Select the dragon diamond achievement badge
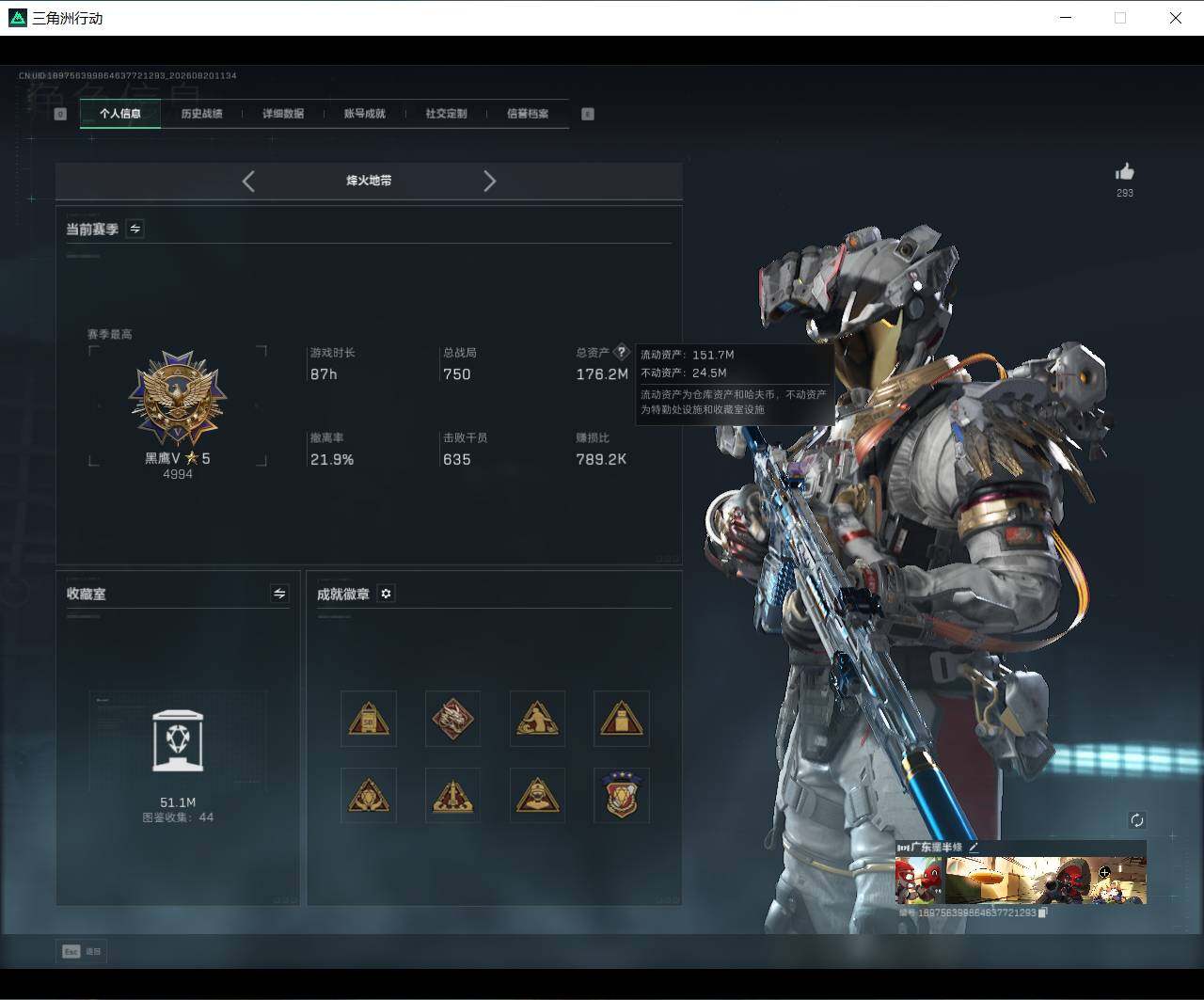 click(453, 720)
